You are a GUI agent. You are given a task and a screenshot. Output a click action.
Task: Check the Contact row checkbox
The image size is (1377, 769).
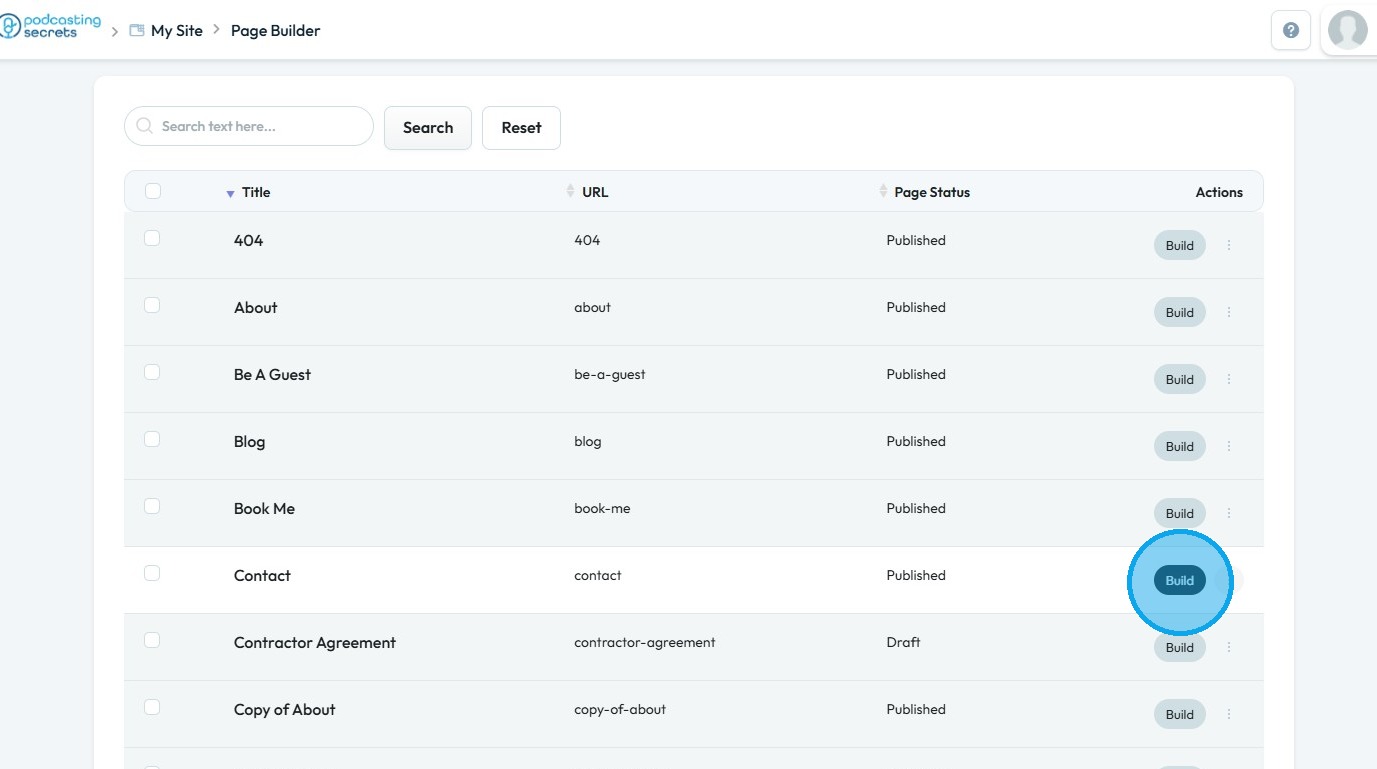[152, 573]
